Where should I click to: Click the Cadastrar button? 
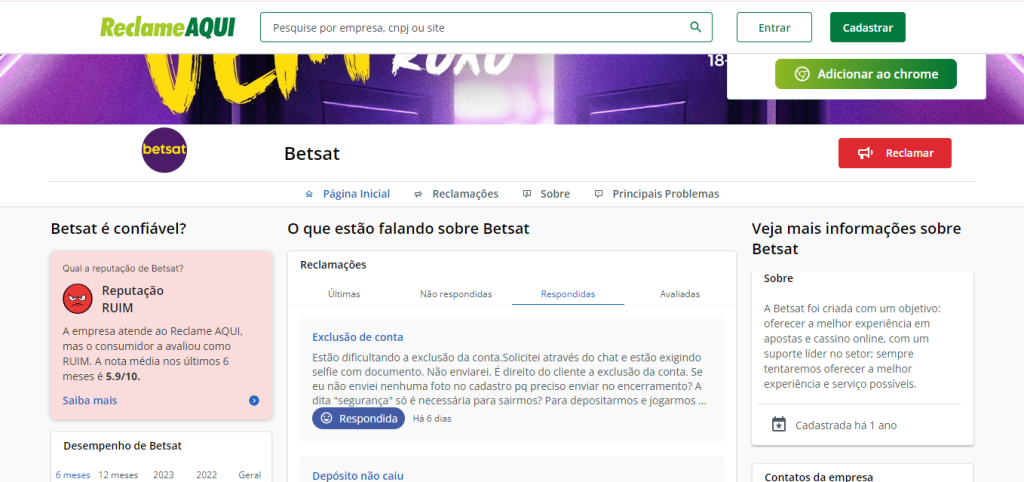click(x=867, y=27)
